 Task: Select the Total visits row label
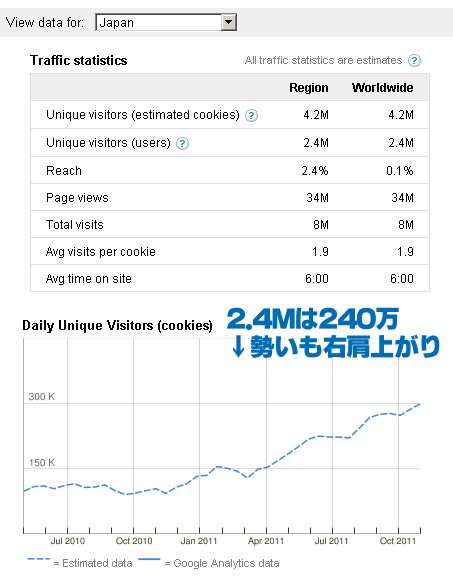75,225
